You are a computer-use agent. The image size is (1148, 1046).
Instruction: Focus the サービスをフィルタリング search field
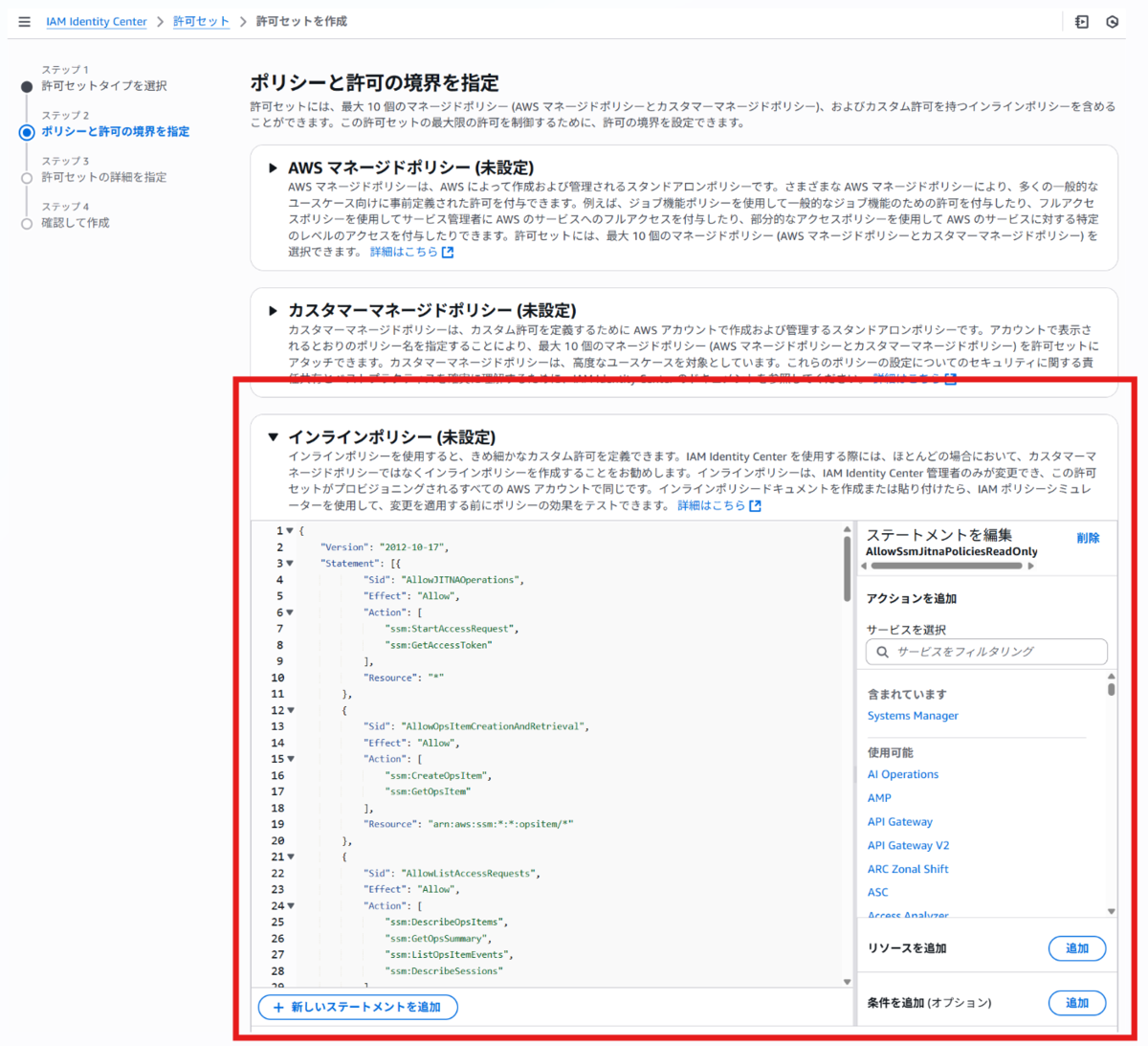pos(986,652)
